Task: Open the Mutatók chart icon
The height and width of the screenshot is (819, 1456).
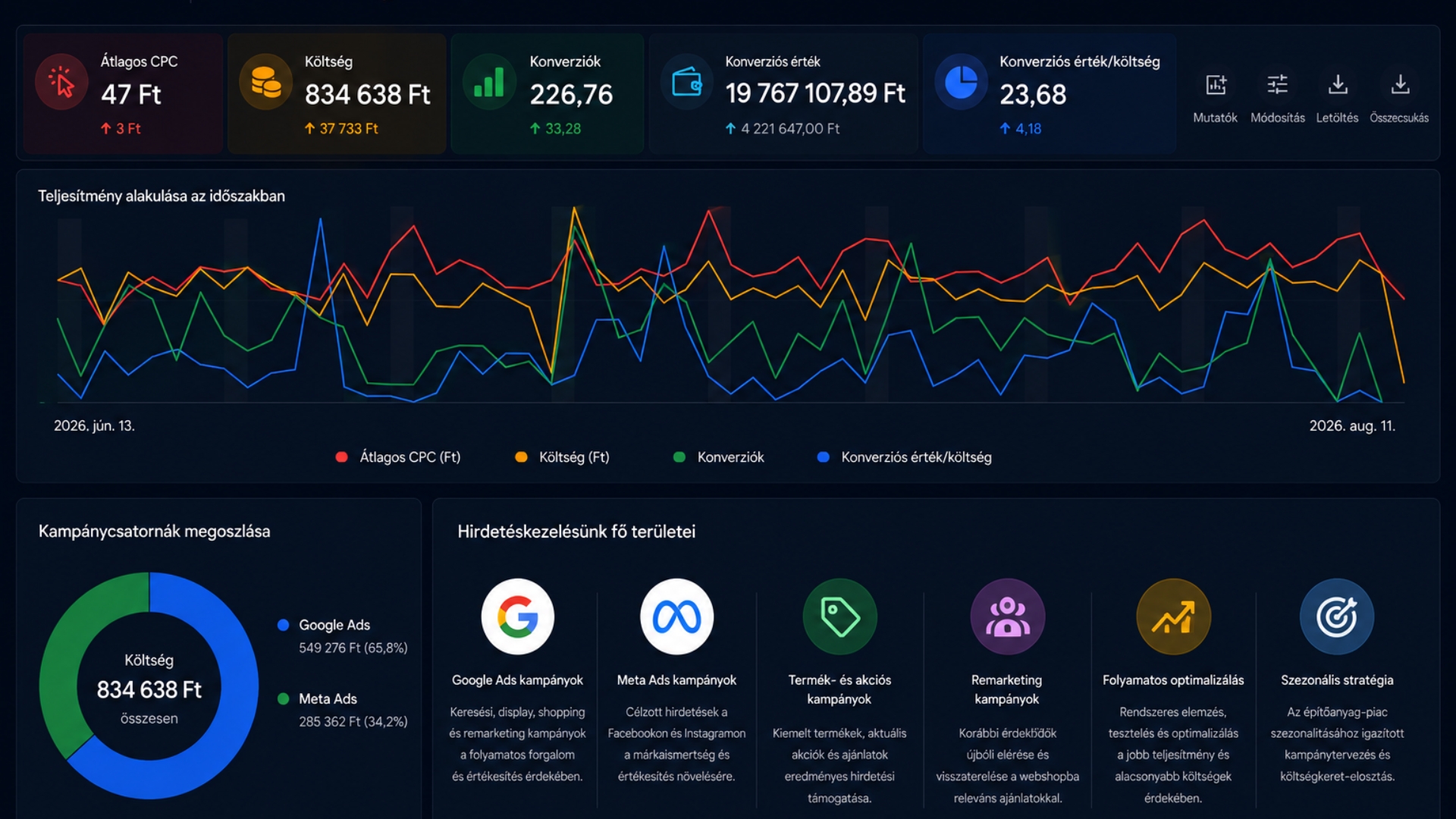Action: [1216, 85]
